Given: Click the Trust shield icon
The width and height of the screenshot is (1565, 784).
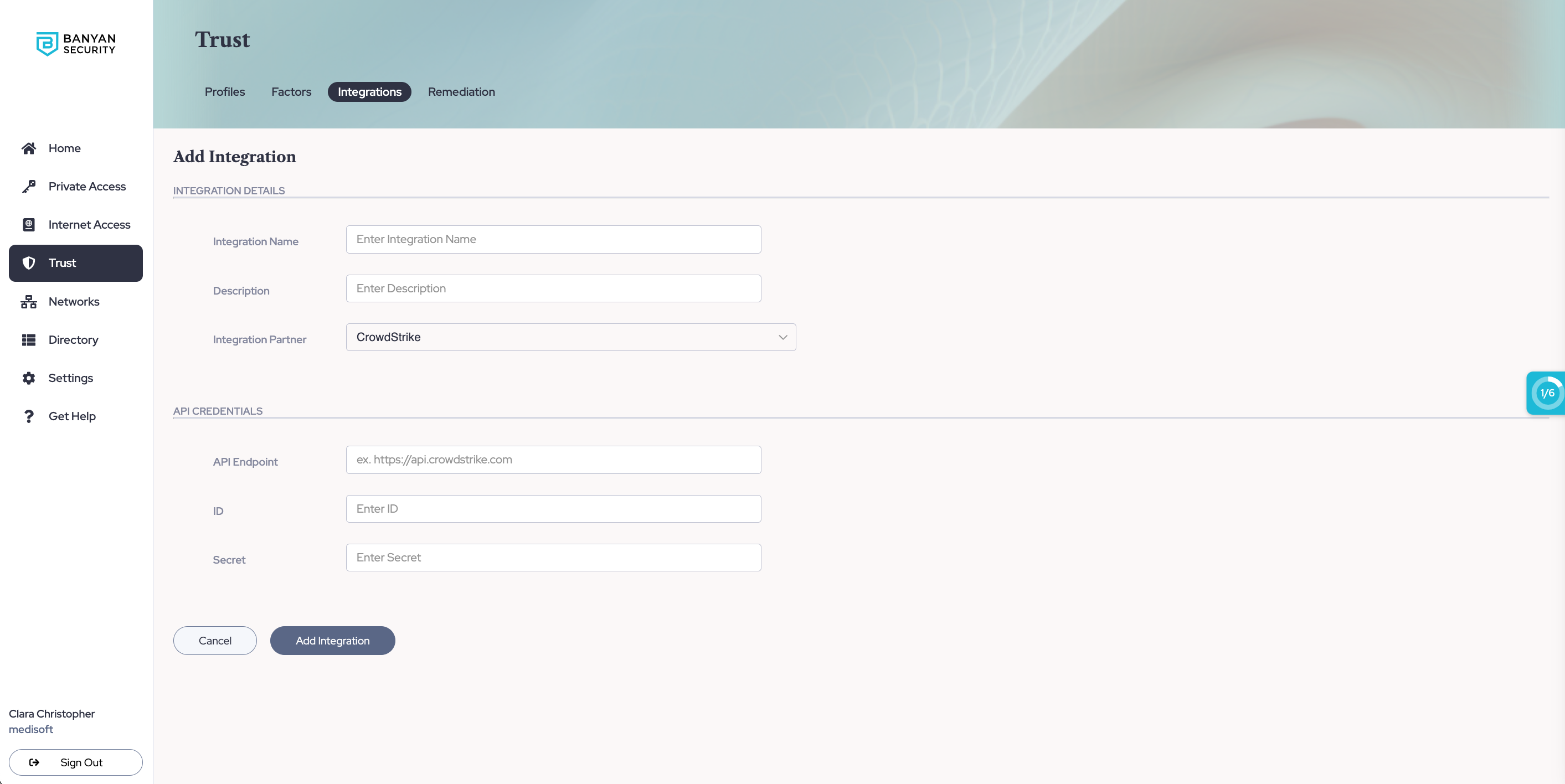Looking at the screenshot, I should pyautogui.click(x=29, y=263).
